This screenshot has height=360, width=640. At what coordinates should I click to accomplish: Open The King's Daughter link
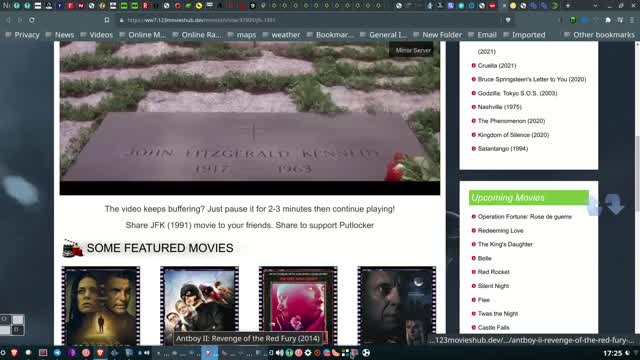[x=505, y=244]
